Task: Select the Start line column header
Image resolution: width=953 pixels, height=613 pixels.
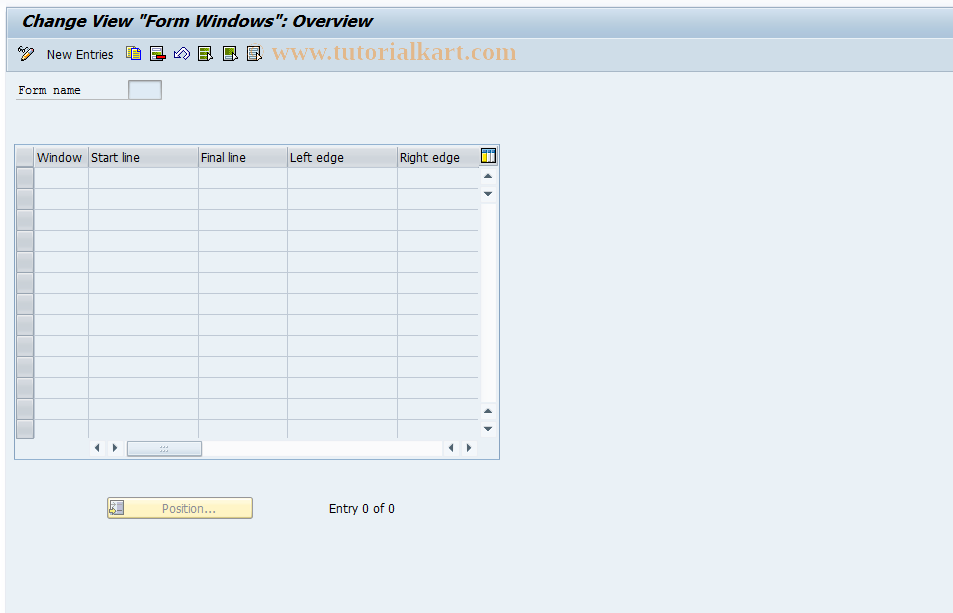Action: [x=143, y=157]
